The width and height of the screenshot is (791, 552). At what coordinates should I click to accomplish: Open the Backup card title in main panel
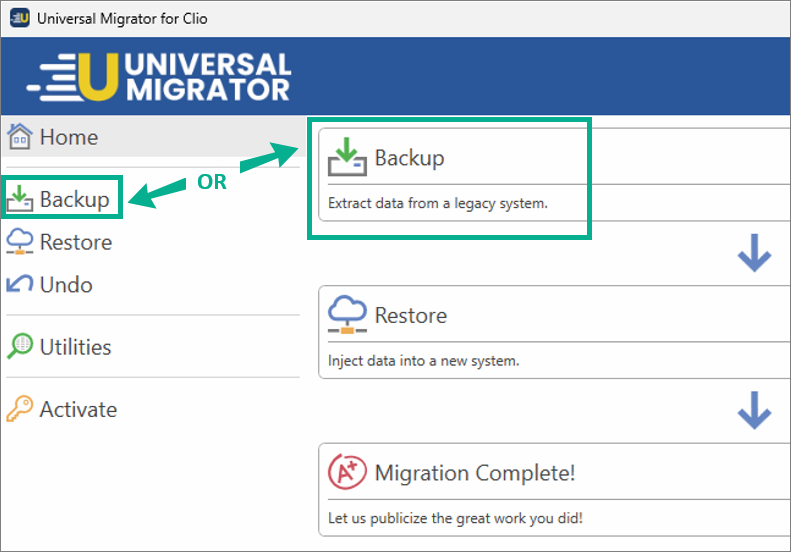click(x=410, y=158)
